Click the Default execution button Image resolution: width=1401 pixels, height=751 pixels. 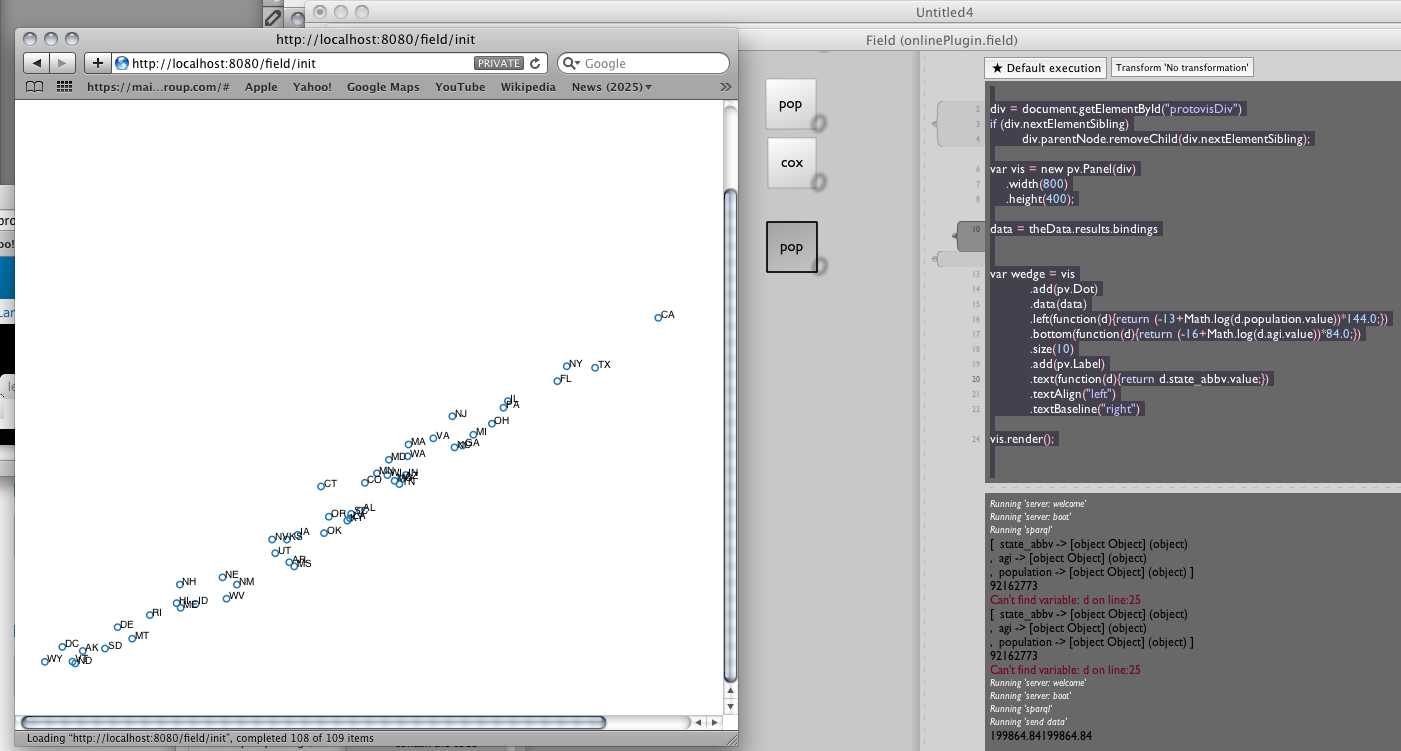[x=1045, y=68]
